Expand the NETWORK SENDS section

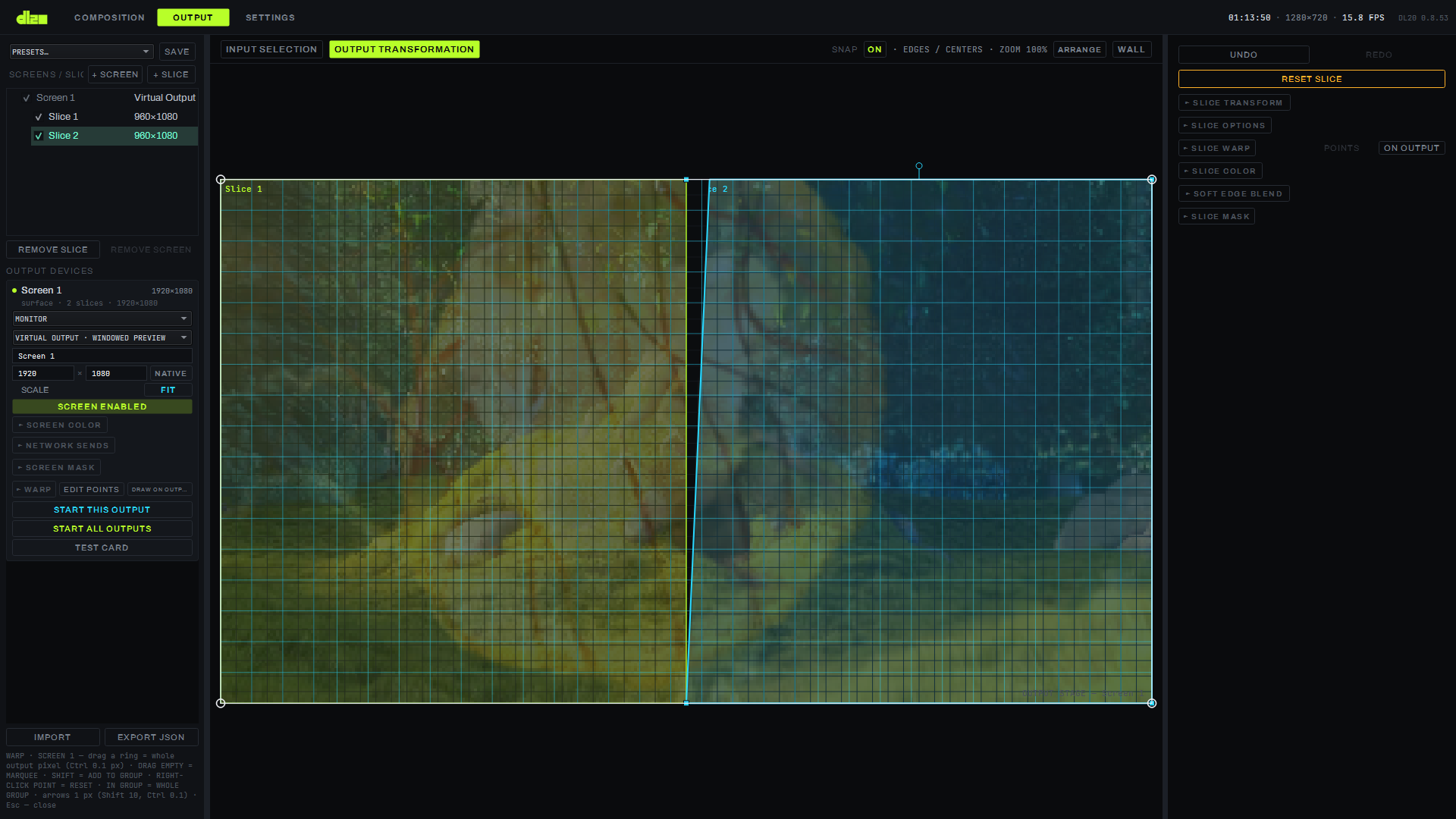64,445
